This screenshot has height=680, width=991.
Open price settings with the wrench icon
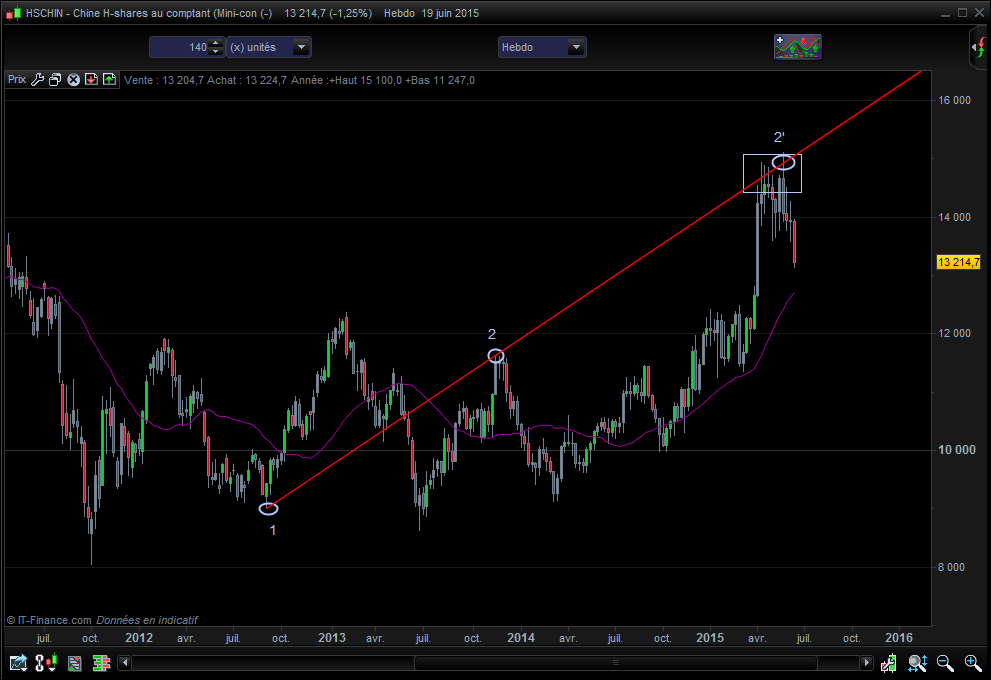pos(37,80)
